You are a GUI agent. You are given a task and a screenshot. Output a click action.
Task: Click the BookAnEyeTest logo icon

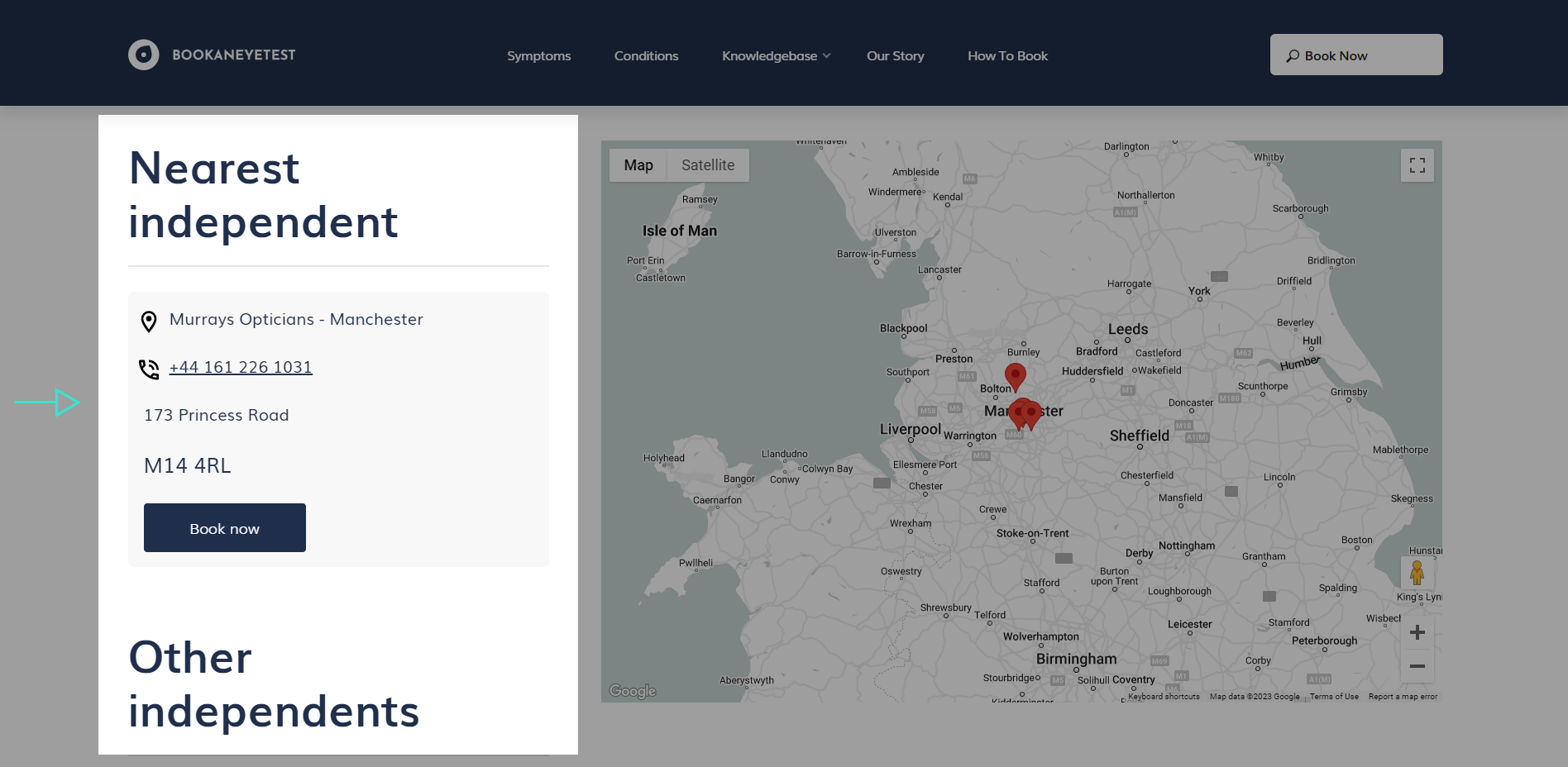click(143, 55)
